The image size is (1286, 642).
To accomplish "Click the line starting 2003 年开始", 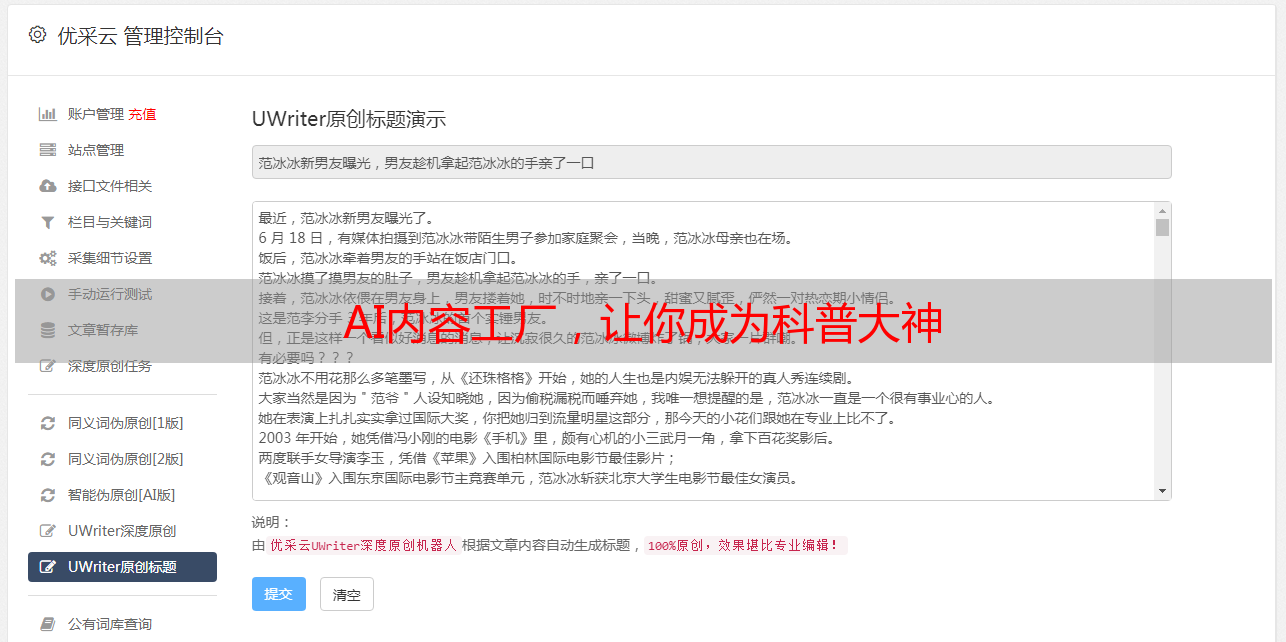I will pyautogui.click(x=546, y=438).
